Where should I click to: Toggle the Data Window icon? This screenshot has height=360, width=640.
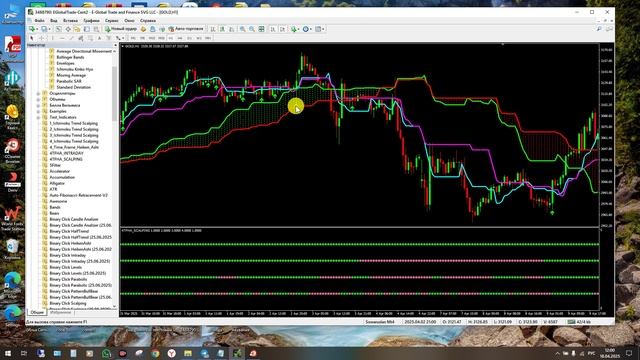[68, 29]
